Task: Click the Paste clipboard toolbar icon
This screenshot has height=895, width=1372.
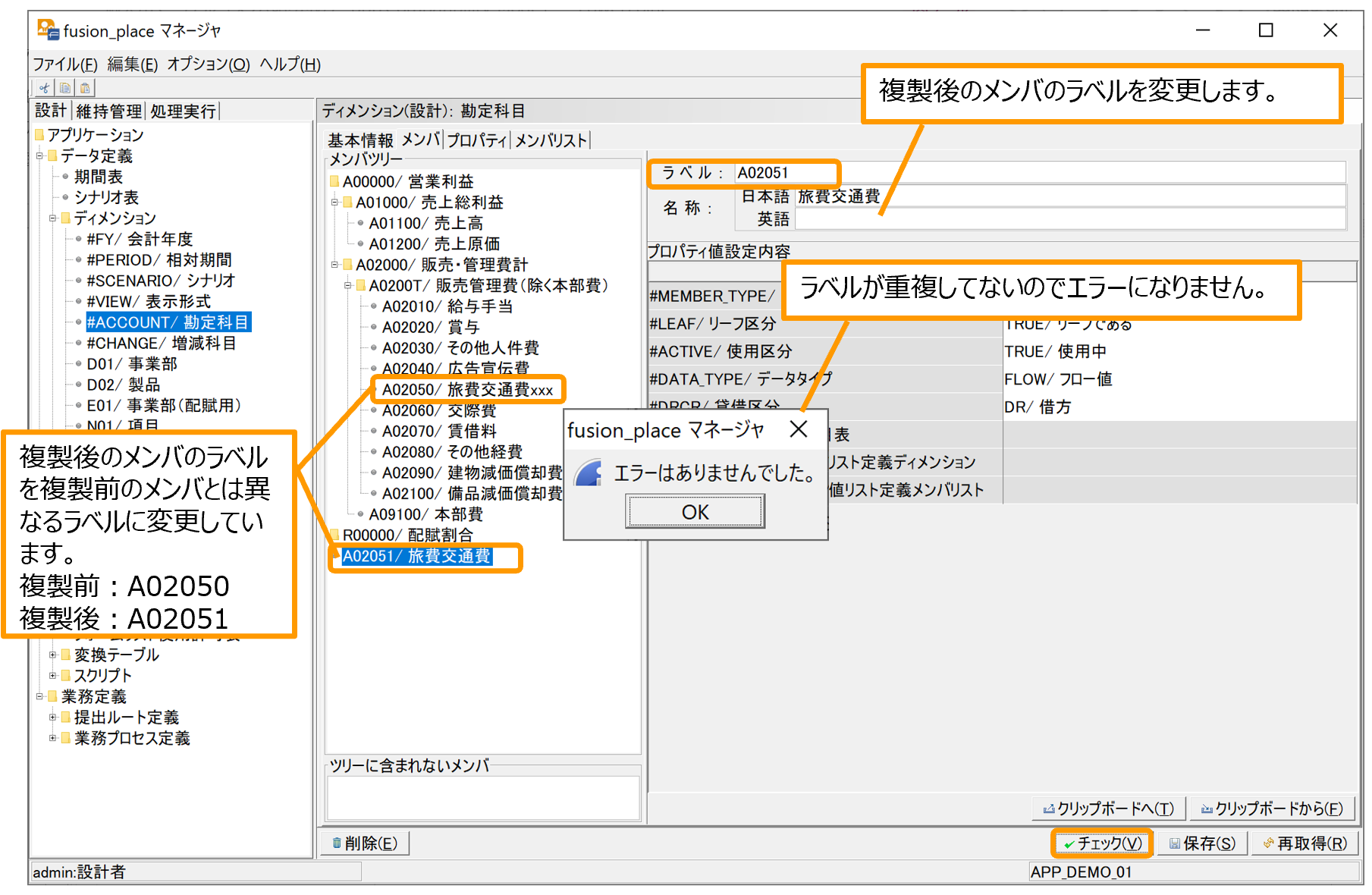Action: (x=86, y=88)
